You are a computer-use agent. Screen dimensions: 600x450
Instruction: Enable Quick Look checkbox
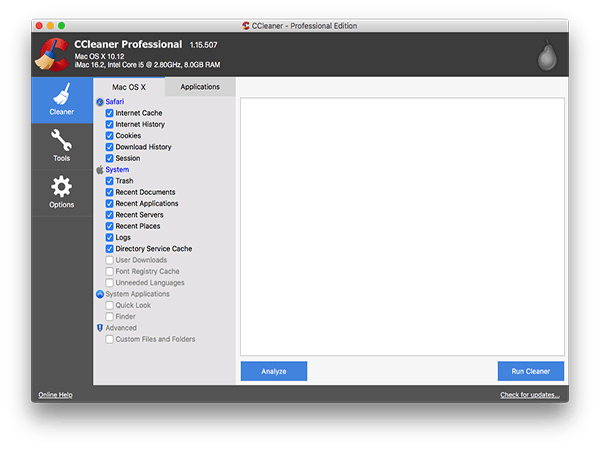[109, 305]
